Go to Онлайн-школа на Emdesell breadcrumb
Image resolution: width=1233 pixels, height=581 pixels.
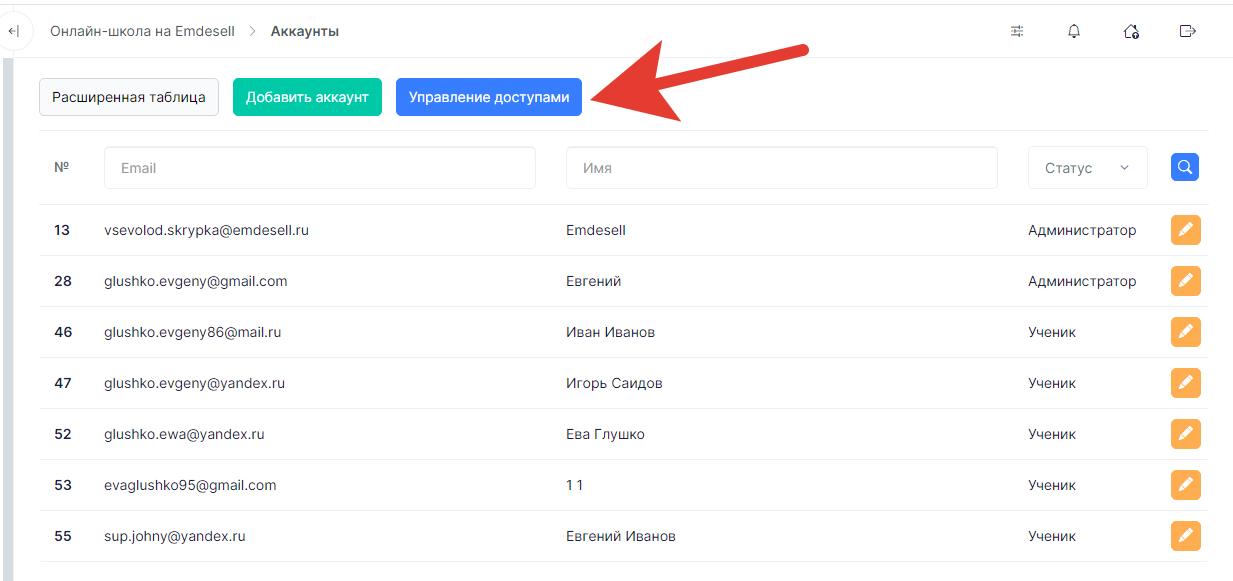click(x=143, y=31)
